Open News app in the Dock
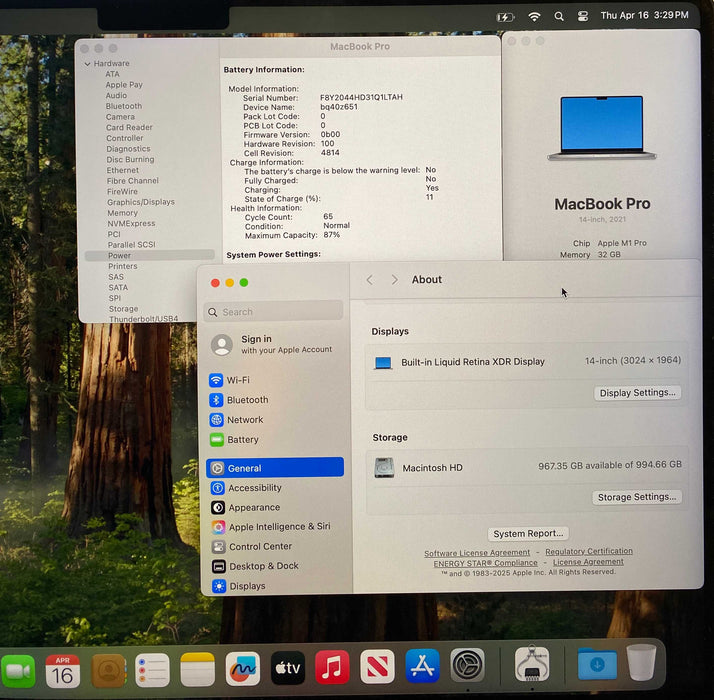The image size is (714, 700). [377, 666]
